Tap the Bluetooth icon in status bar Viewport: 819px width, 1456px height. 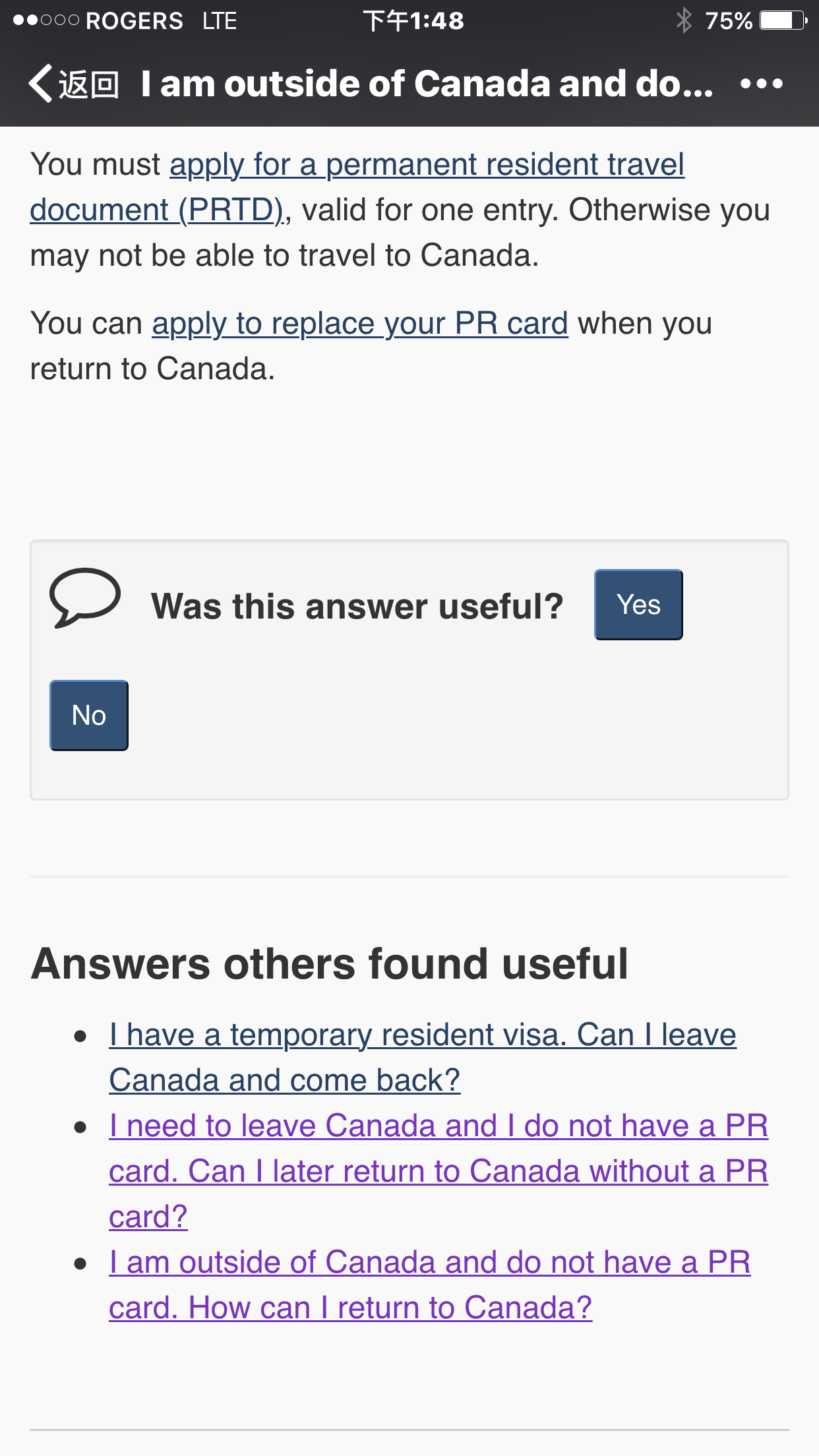[x=684, y=20]
